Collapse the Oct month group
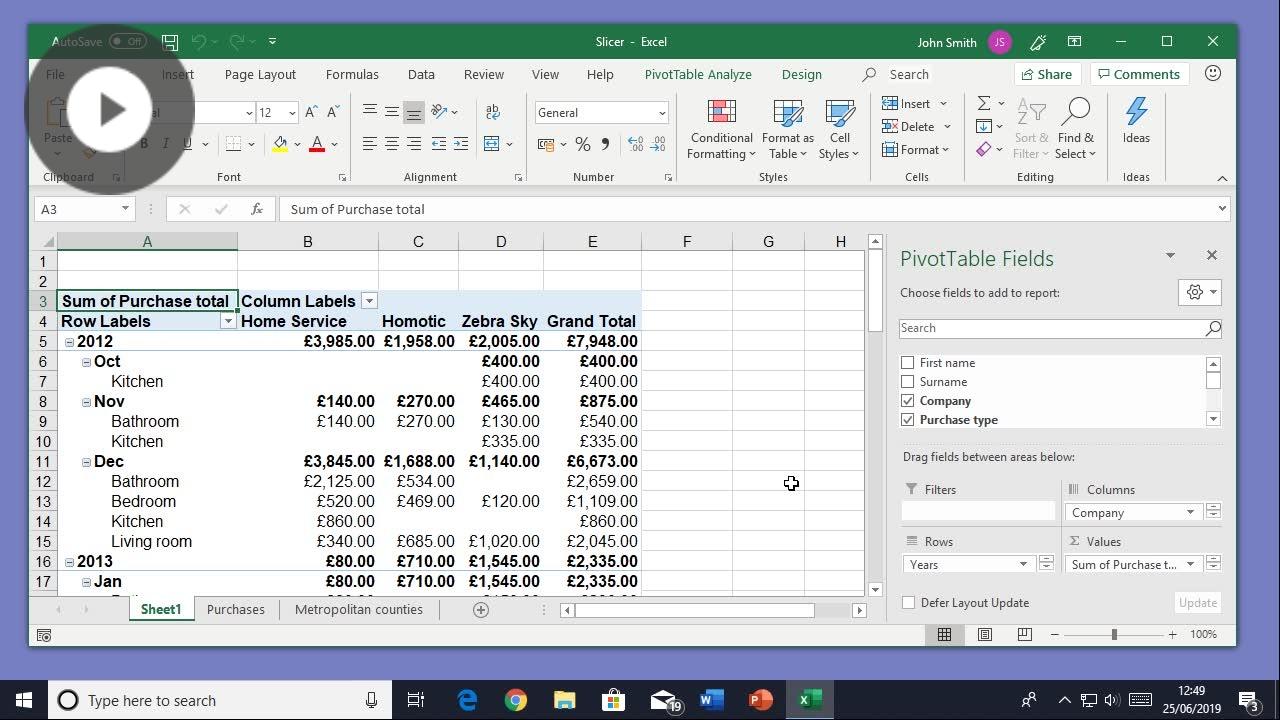This screenshot has height=720, width=1280. [x=86, y=362]
